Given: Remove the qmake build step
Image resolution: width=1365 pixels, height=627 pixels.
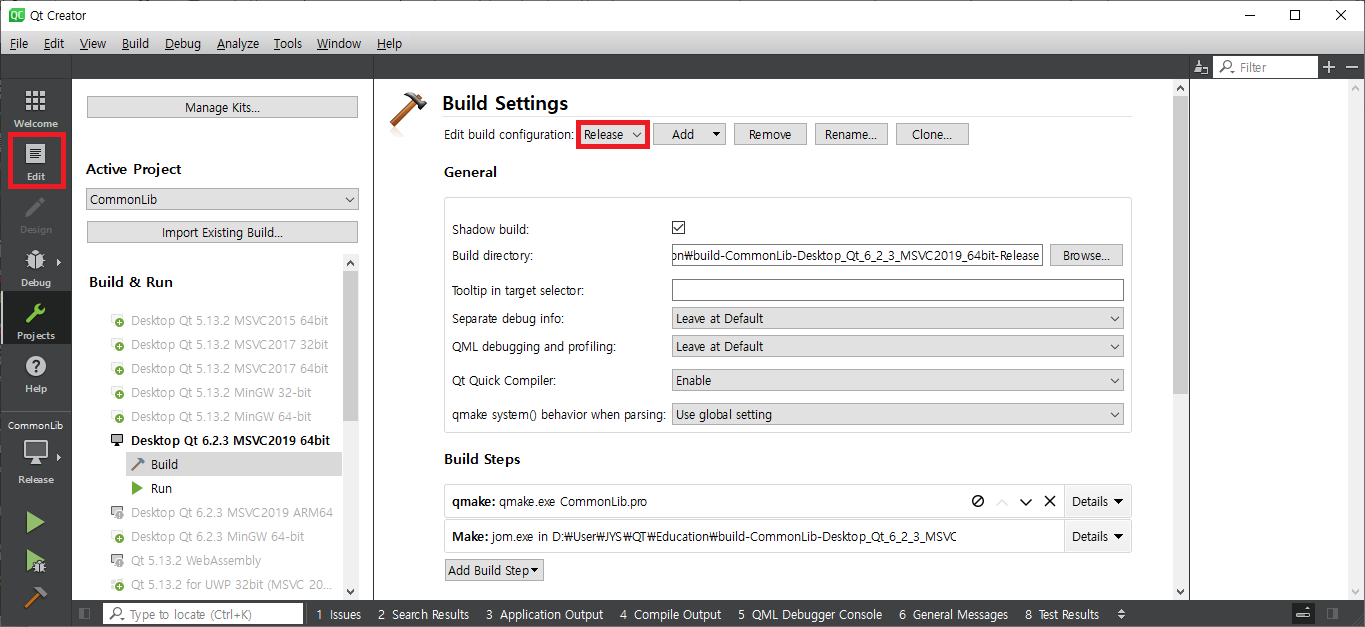Looking at the screenshot, I should [1050, 501].
